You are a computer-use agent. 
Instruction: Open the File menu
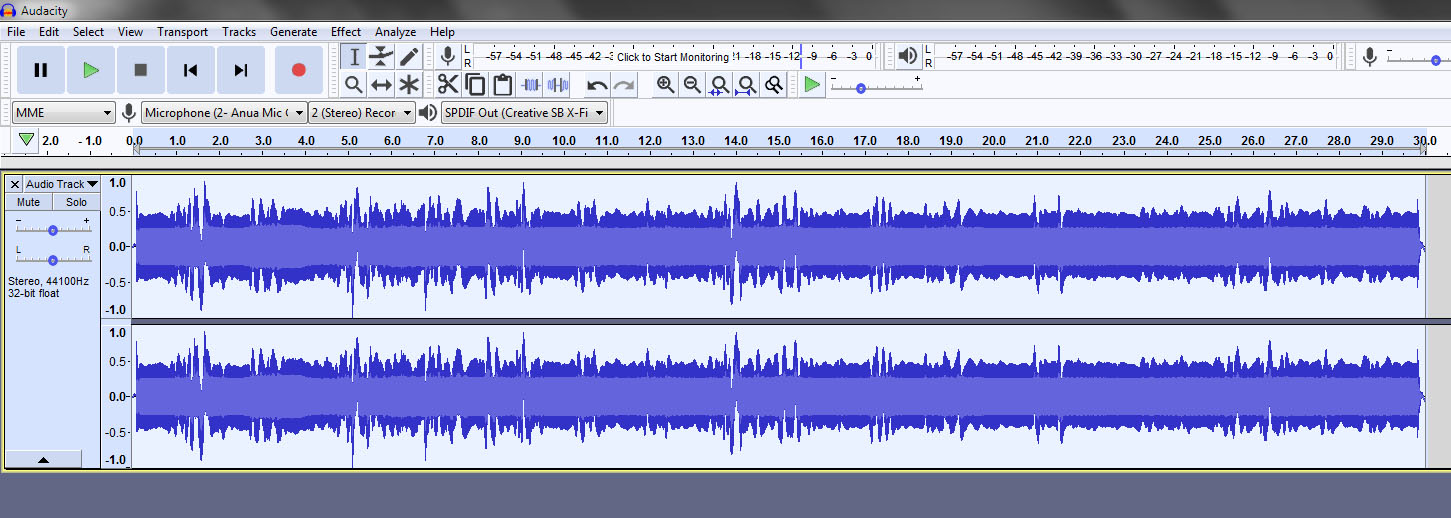tap(16, 32)
